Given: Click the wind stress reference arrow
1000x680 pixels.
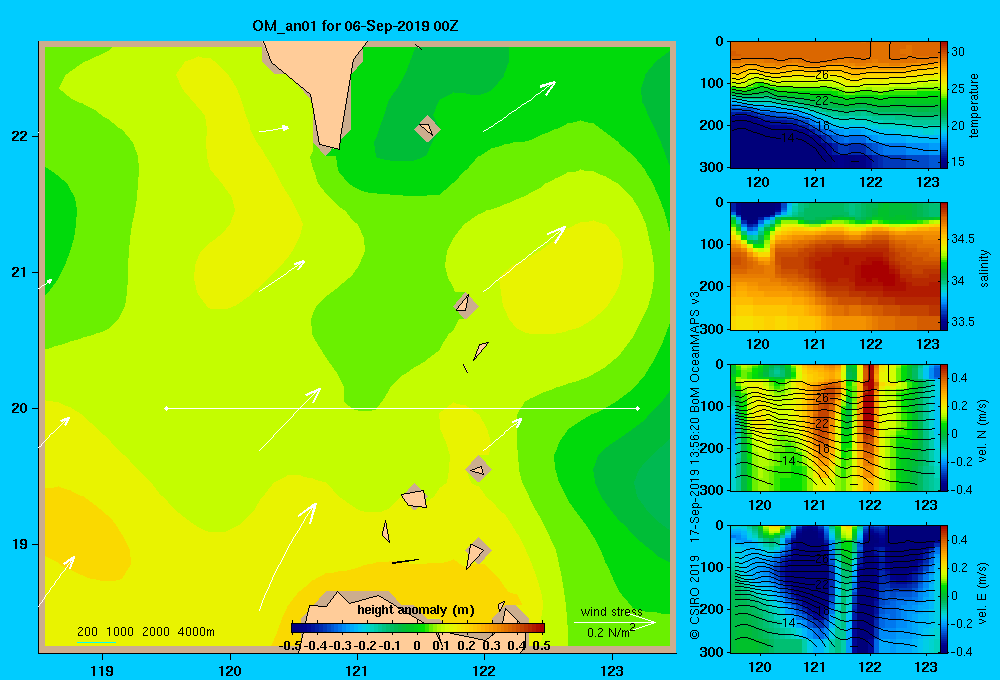Looking at the screenshot, I should (x=615, y=622).
